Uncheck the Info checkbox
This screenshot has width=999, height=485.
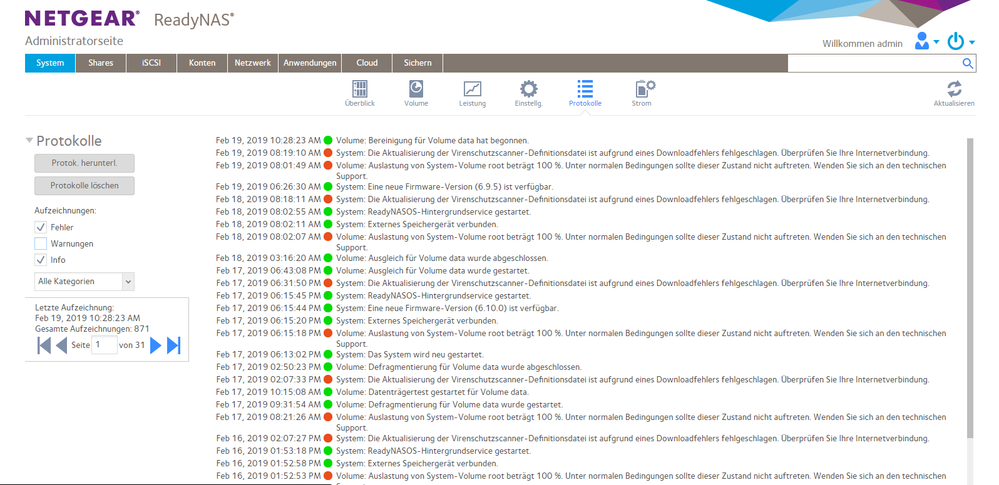pos(41,260)
